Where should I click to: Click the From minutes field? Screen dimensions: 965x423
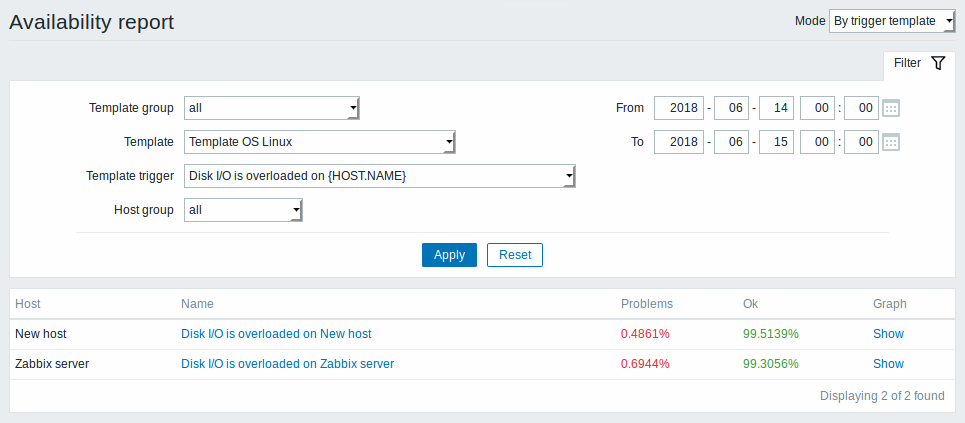click(861, 108)
